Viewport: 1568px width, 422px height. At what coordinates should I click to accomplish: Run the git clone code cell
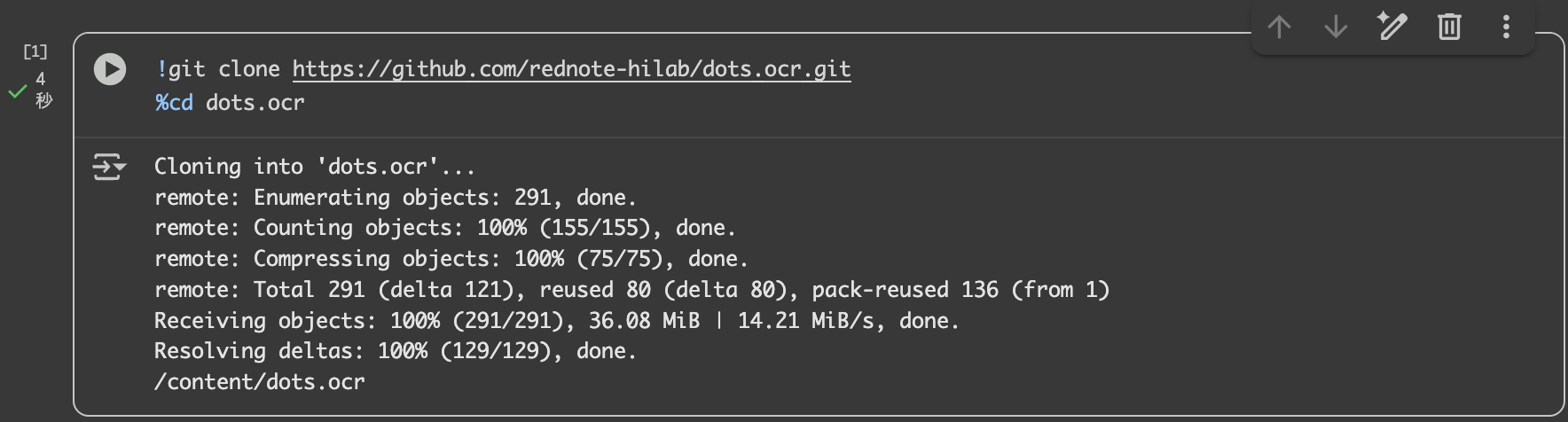click(110, 69)
